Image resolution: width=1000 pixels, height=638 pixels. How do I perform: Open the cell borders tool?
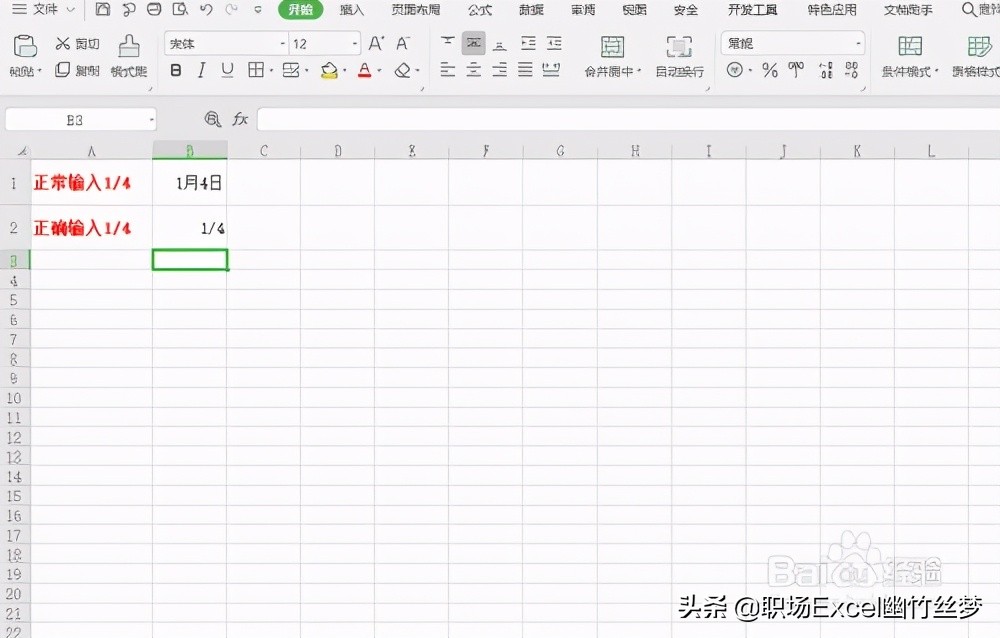click(x=256, y=70)
